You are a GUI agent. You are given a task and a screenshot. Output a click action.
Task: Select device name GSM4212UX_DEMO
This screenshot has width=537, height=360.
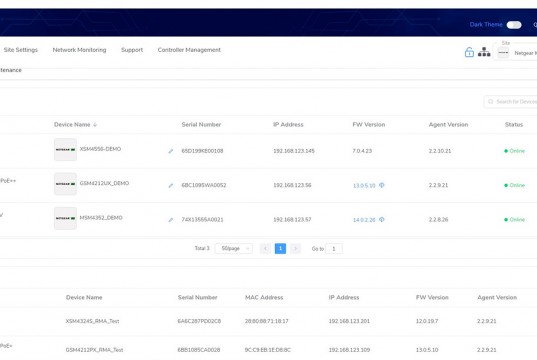point(104,183)
